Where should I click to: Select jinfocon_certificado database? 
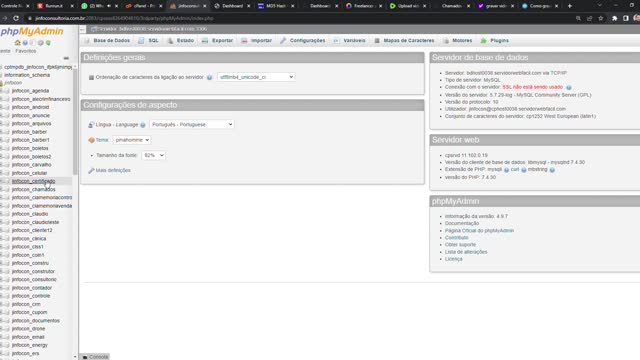33,181
